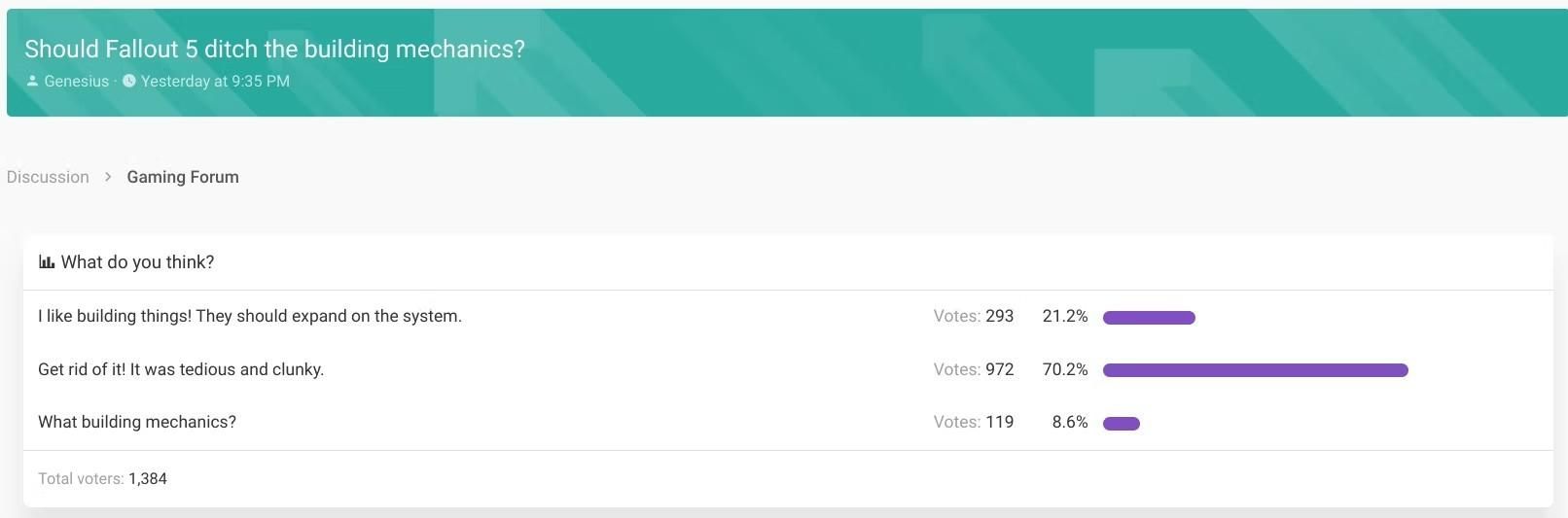
Task: Click the thread title about Fallout 5
Action: pos(274,49)
